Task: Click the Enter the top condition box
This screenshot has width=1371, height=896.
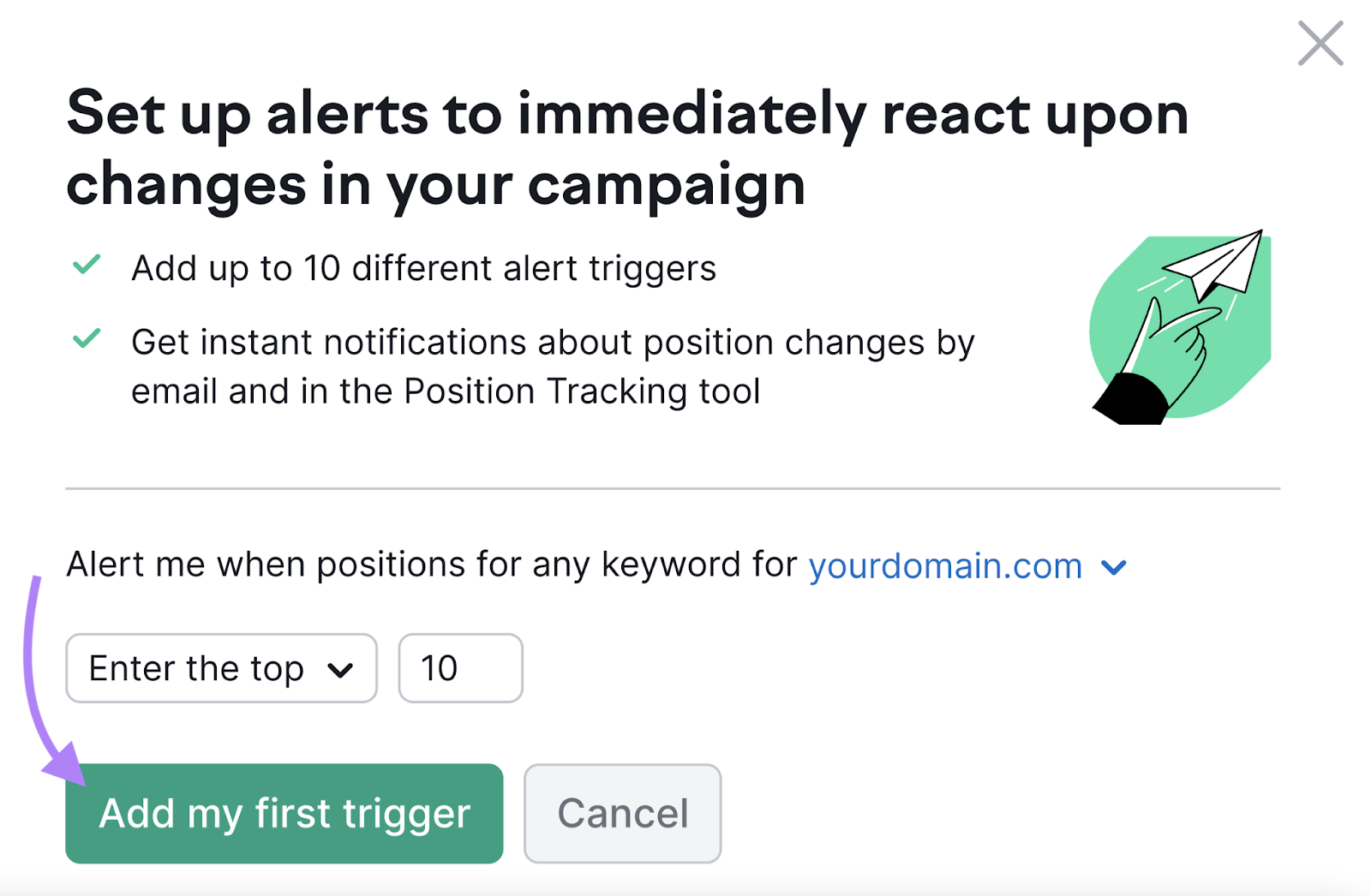Action: 220,668
